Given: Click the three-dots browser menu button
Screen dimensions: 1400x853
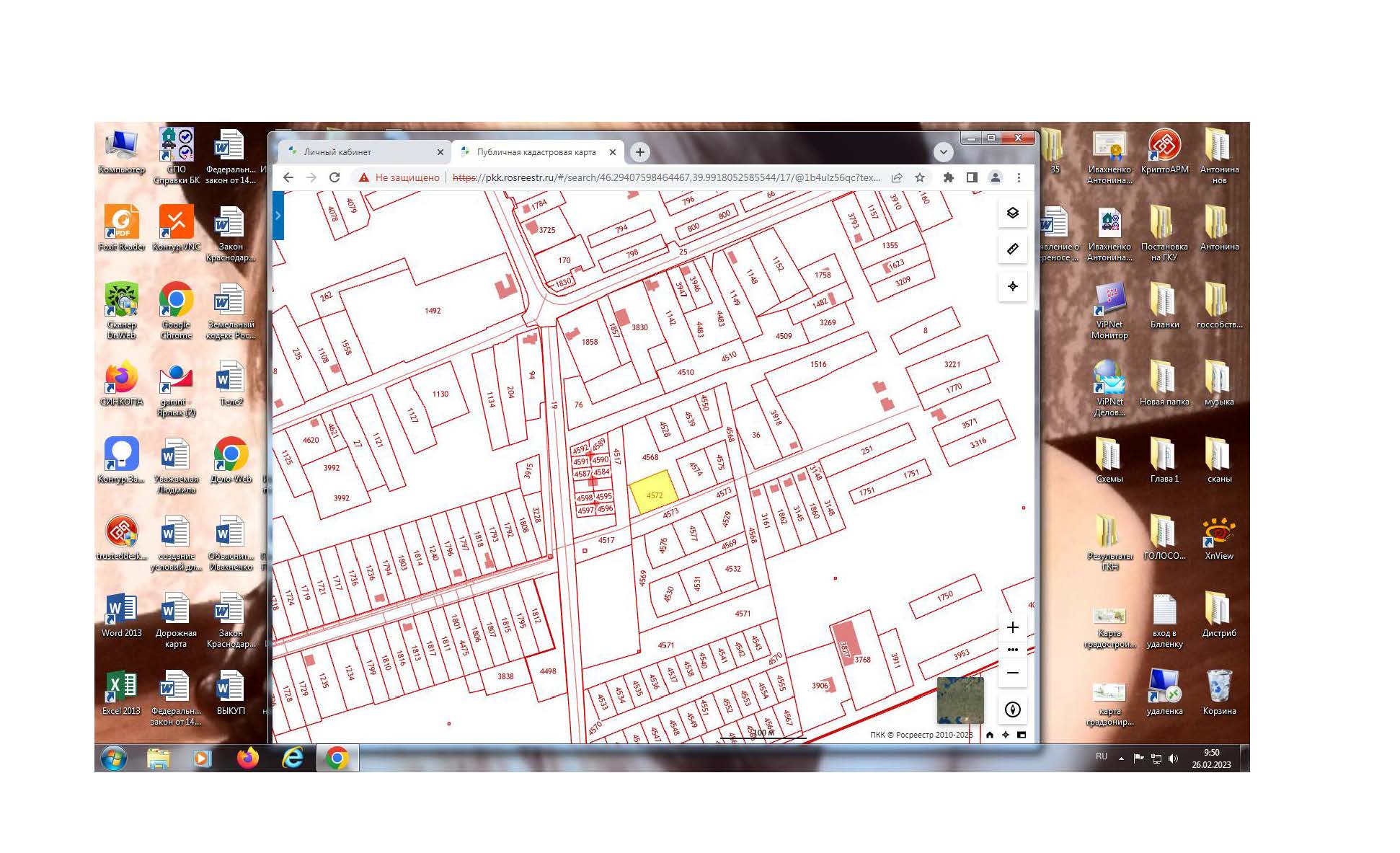Looking at the screenshot, I should 1017,178.
